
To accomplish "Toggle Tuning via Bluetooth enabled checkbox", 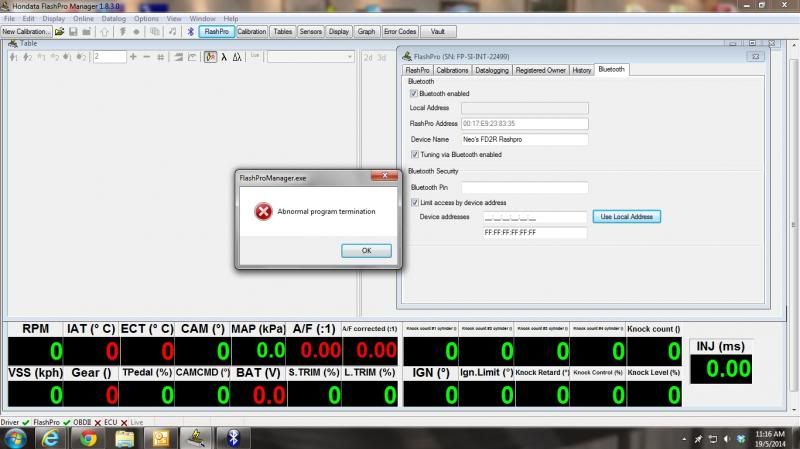I will click(x=414, y=155).
